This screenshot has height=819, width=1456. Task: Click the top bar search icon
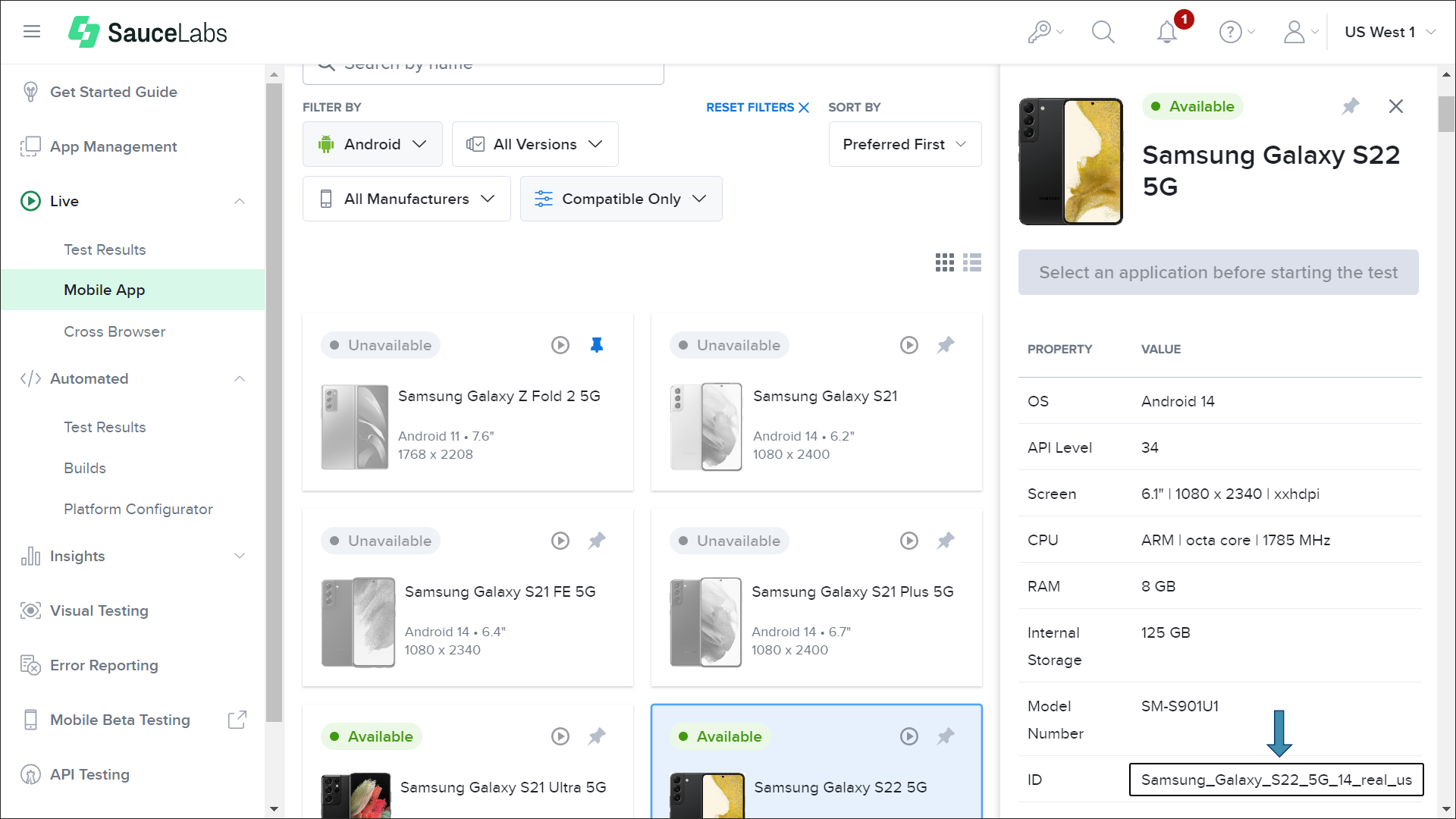(x=1103, y=32)
